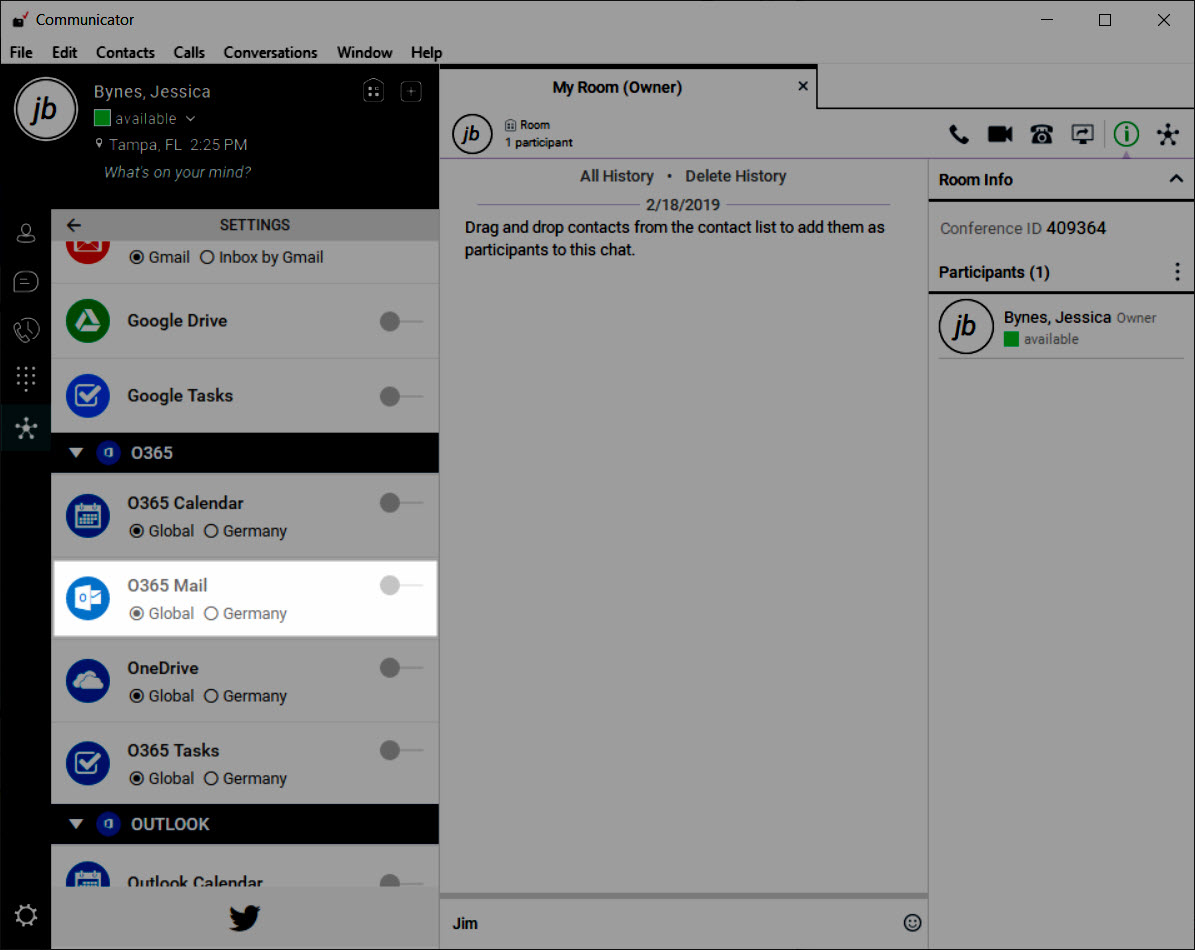
Task: Click the chat message input box
Action: 671,923
